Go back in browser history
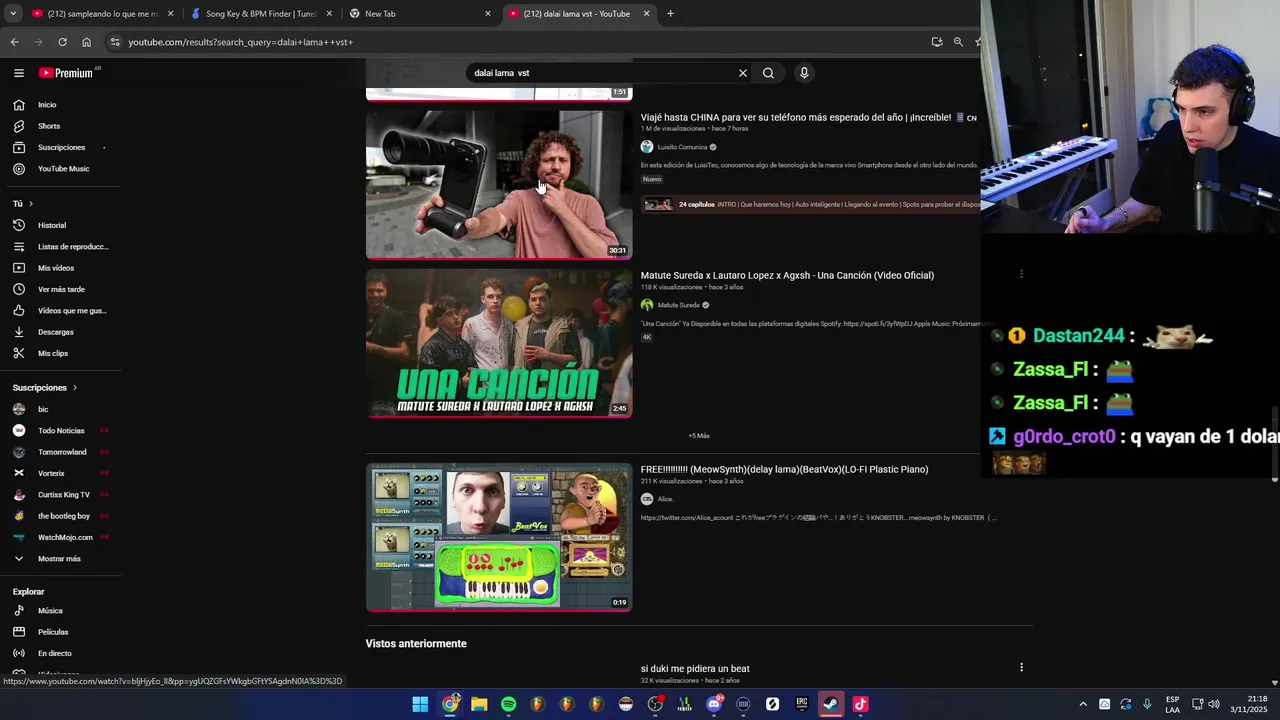Viewport: 1280px width, 720px height. coord(14,42)
